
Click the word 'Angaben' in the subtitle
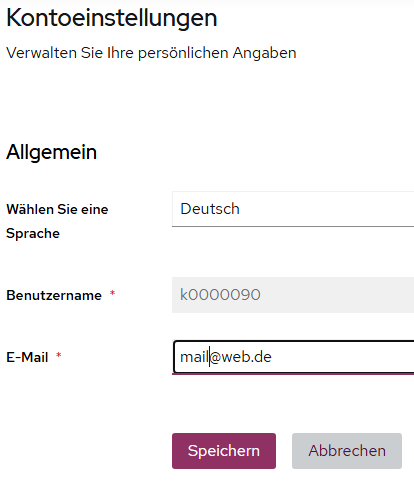pyautogui.click(x=264, y=53)
